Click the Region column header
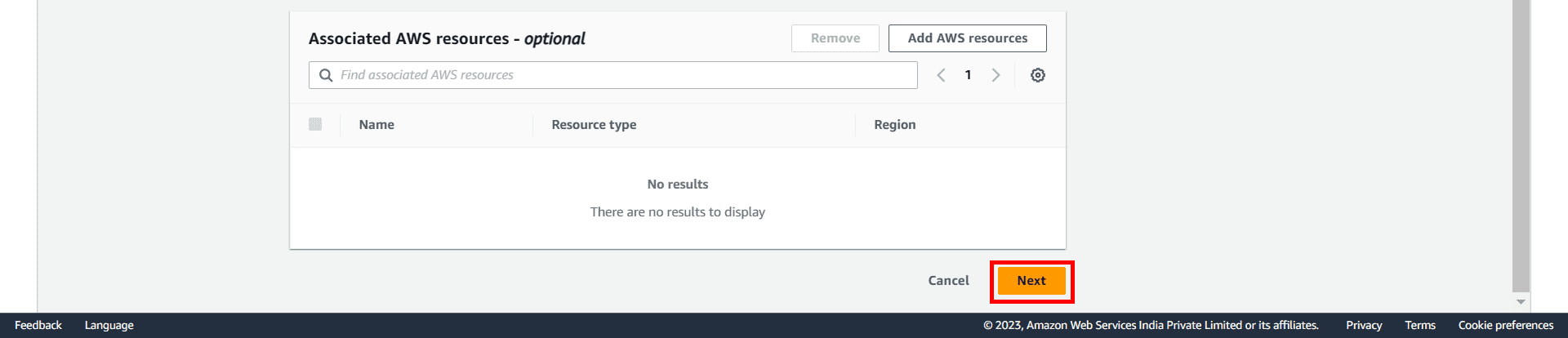This screenshot has width=1568, height=338. pos(894,125)
